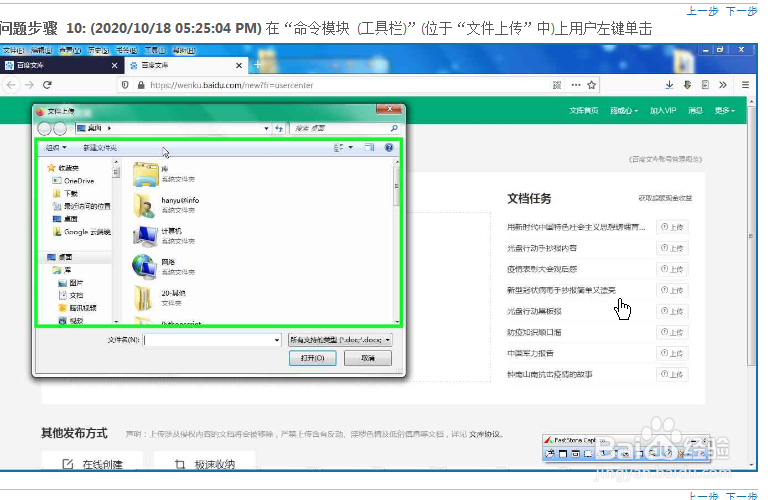This screenshot has height=500, width=775.
Task: Close the first 百度文库 dark tab
Action: click(x=115, y=65)
